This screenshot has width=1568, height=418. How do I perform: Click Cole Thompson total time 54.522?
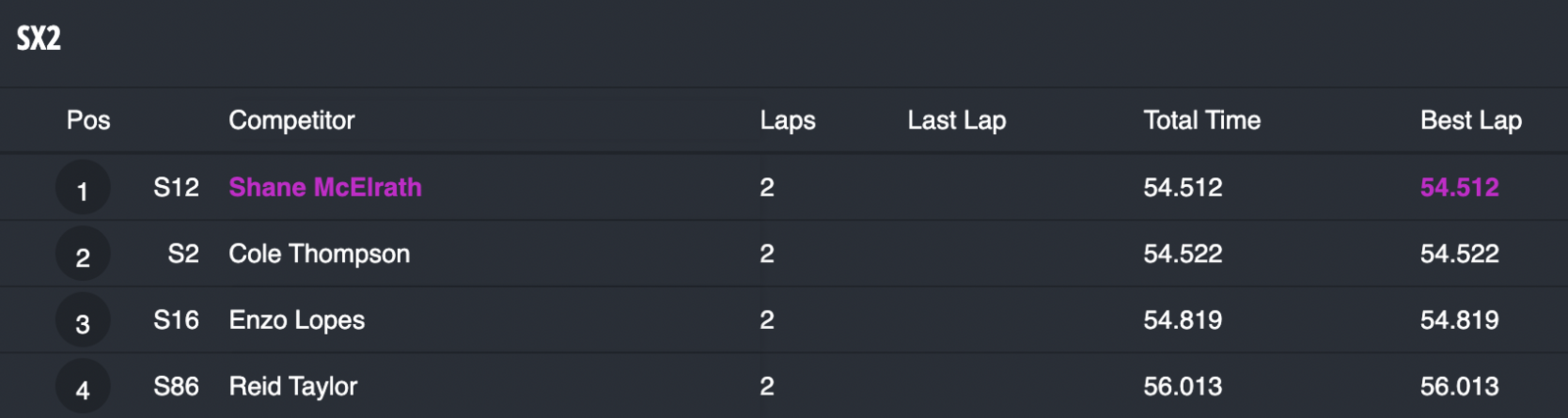pos(1182,254)
